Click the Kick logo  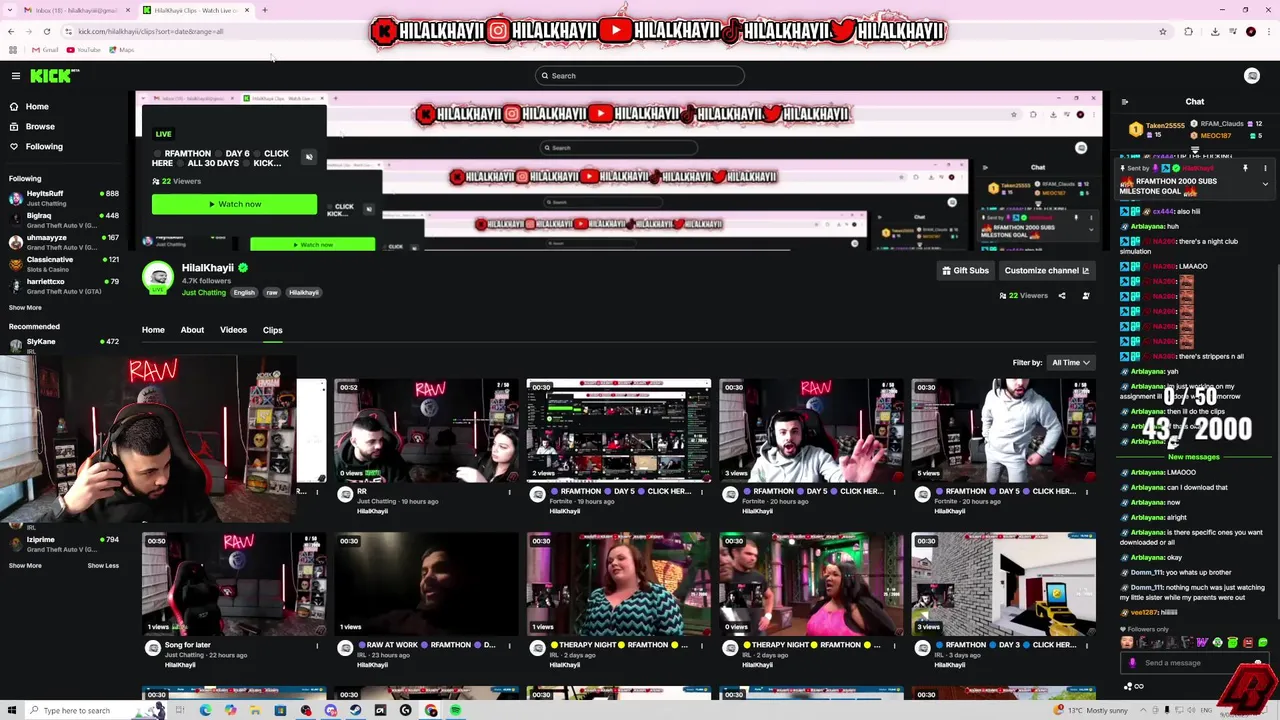coord(53,76)
